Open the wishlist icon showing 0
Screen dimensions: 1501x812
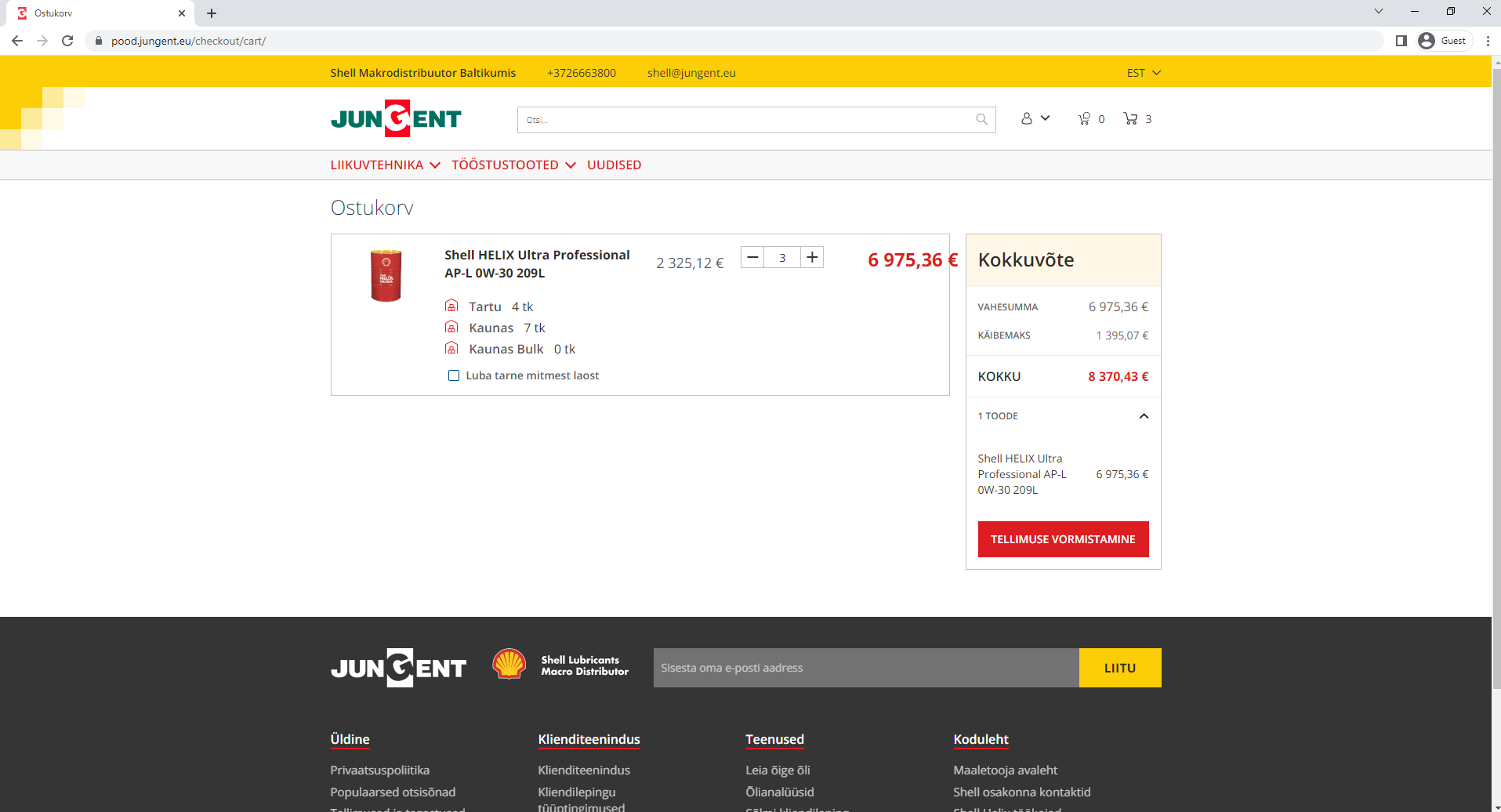click(1085, 118)
